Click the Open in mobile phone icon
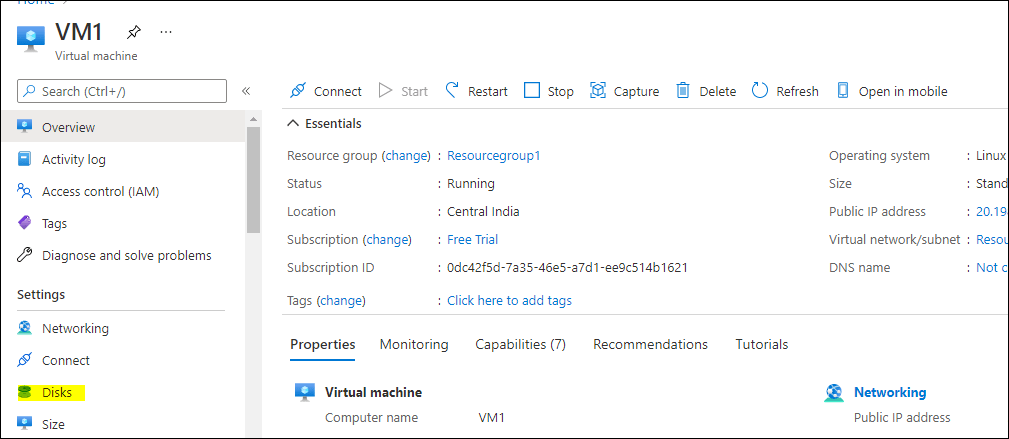The image size is (1009, 439). [x=842, y=91]
